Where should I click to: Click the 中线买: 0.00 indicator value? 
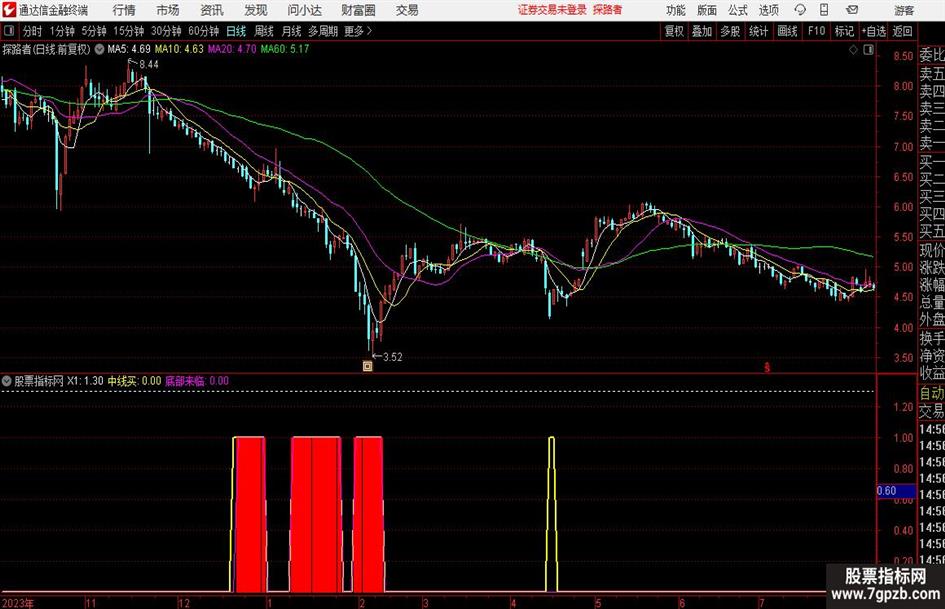coord(134,381)
